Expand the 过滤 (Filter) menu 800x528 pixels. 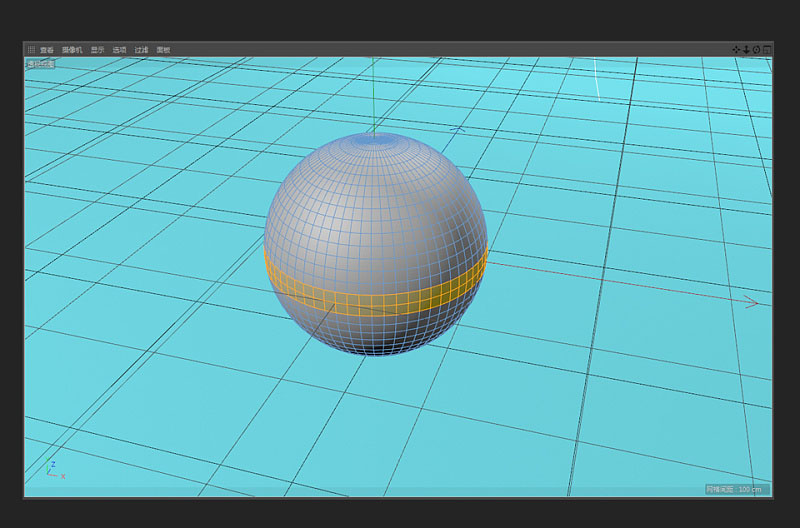(141, 49)
